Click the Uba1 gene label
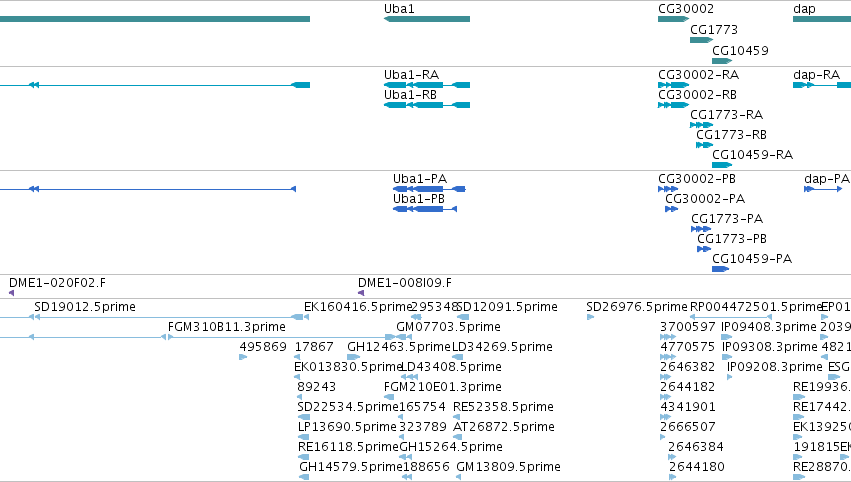Image resolution: width=851 pixels, height=482 pixels. tap(399, 9)
